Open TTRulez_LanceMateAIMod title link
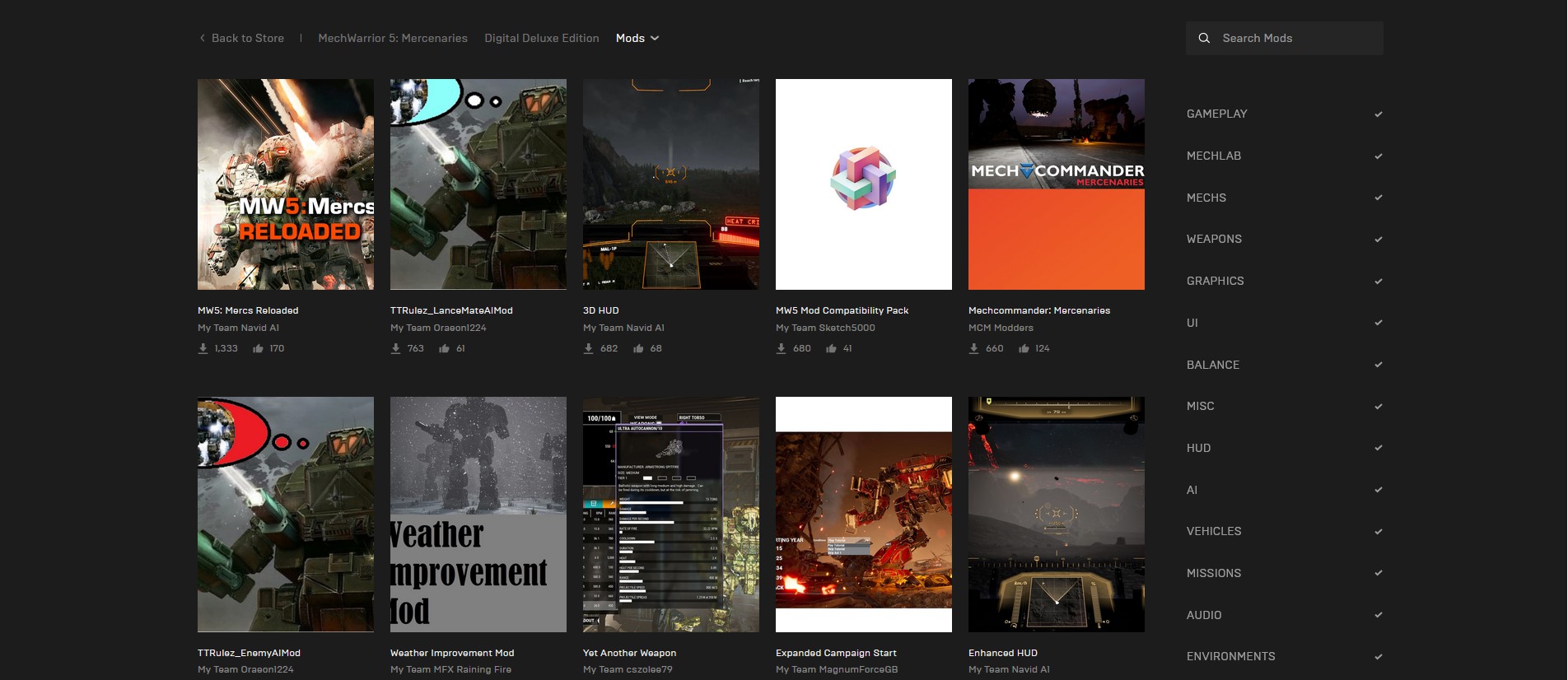 pos(451,310)
